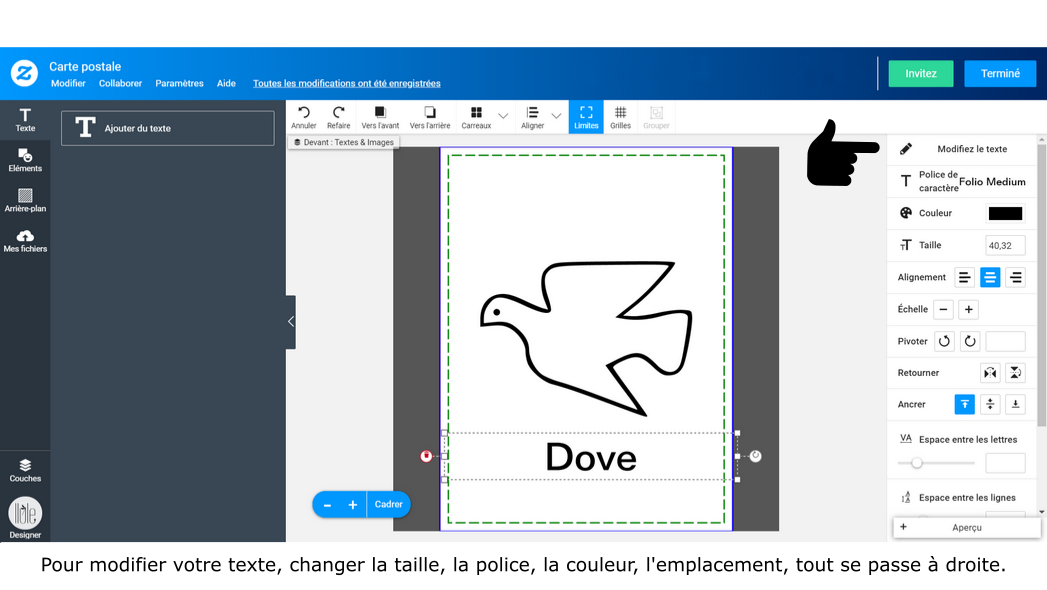The height and width of the screenshot is (590, 1047).
Task: Open the Paramètres menu
Action: click(179, 83)
